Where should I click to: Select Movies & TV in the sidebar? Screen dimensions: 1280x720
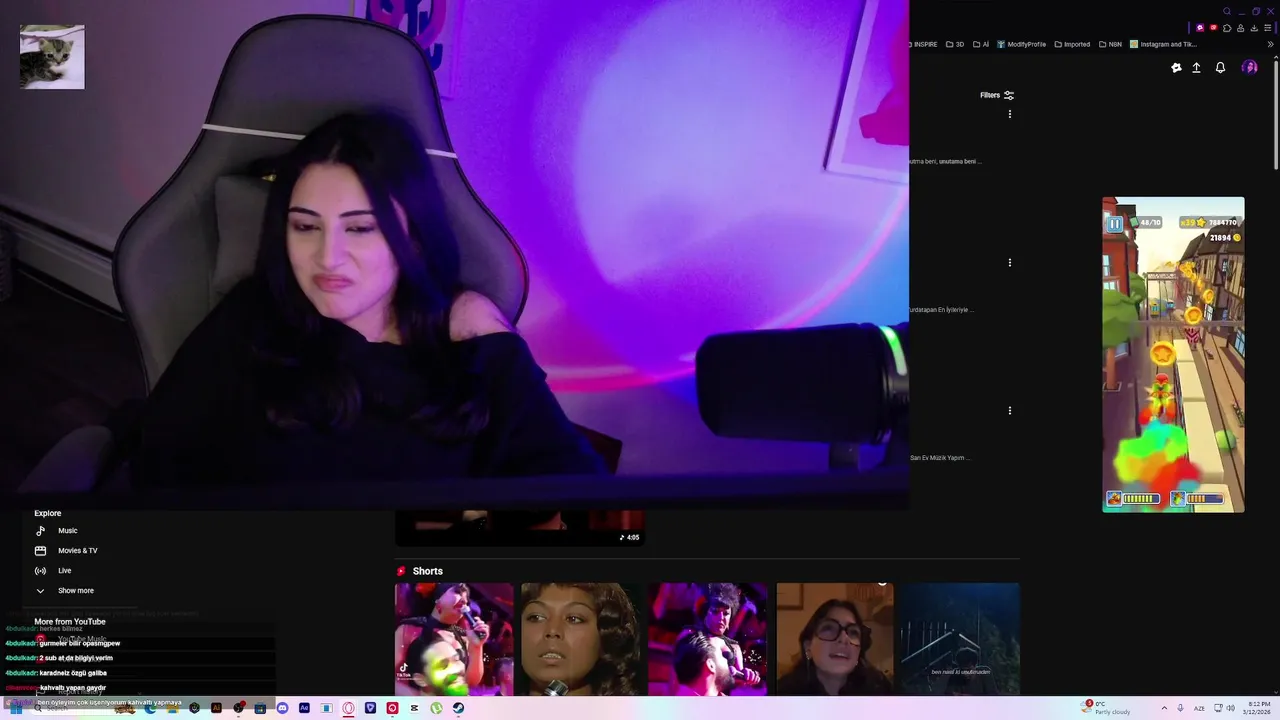pyautogui.click(x=66, y=551)
